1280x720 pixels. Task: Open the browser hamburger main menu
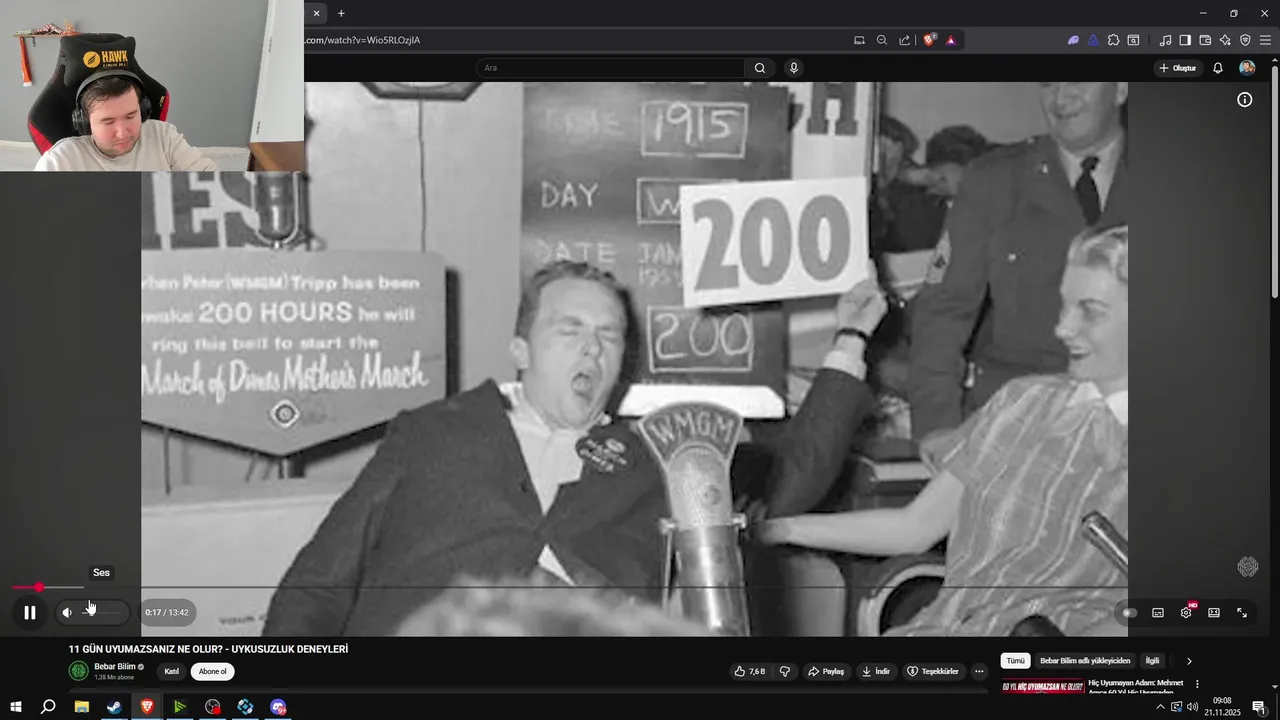tap(1265, 40)
